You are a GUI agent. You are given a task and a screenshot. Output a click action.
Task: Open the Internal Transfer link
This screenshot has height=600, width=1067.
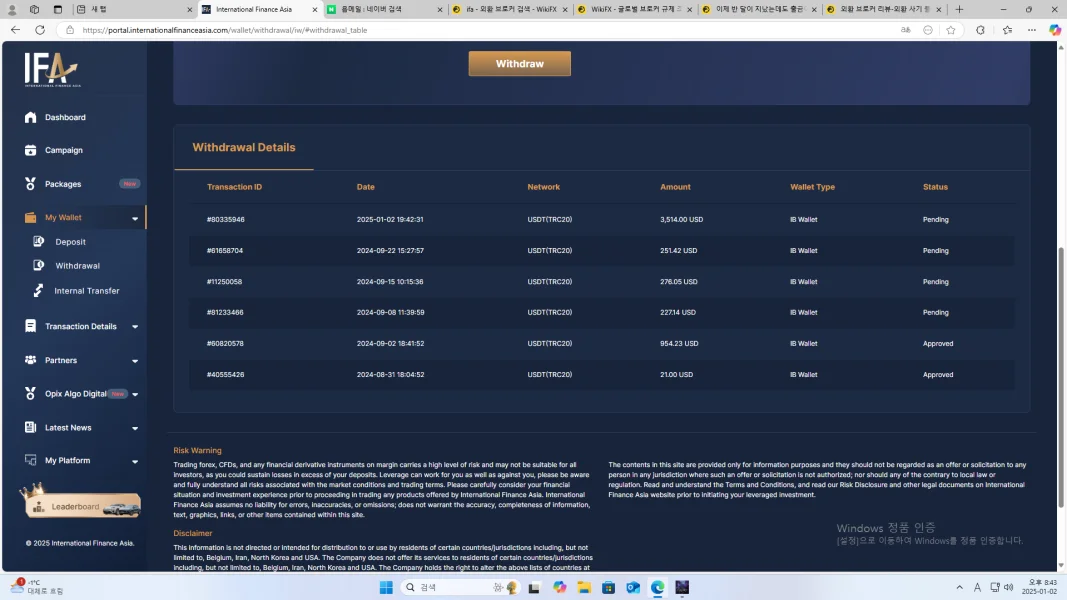tap(86, 290)
